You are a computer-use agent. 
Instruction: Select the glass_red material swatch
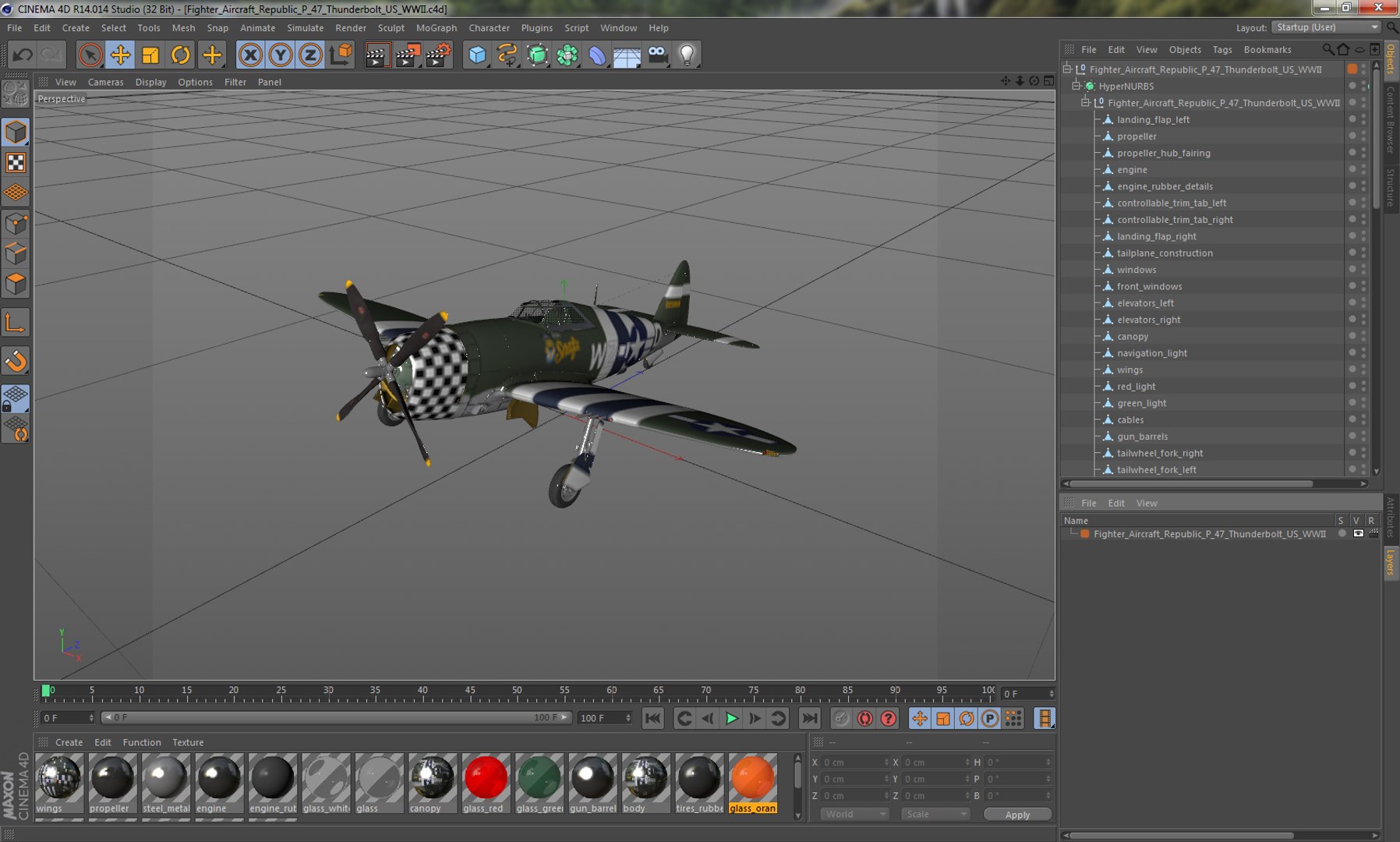(x=486, y=783)
